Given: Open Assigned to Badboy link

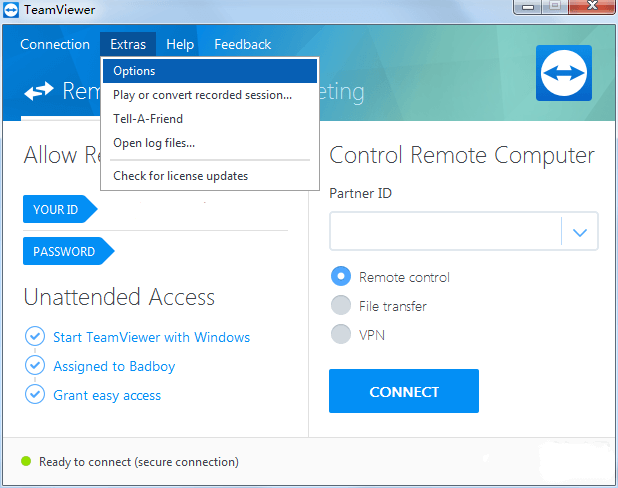Looking at the screenshot, I should 114,367.
